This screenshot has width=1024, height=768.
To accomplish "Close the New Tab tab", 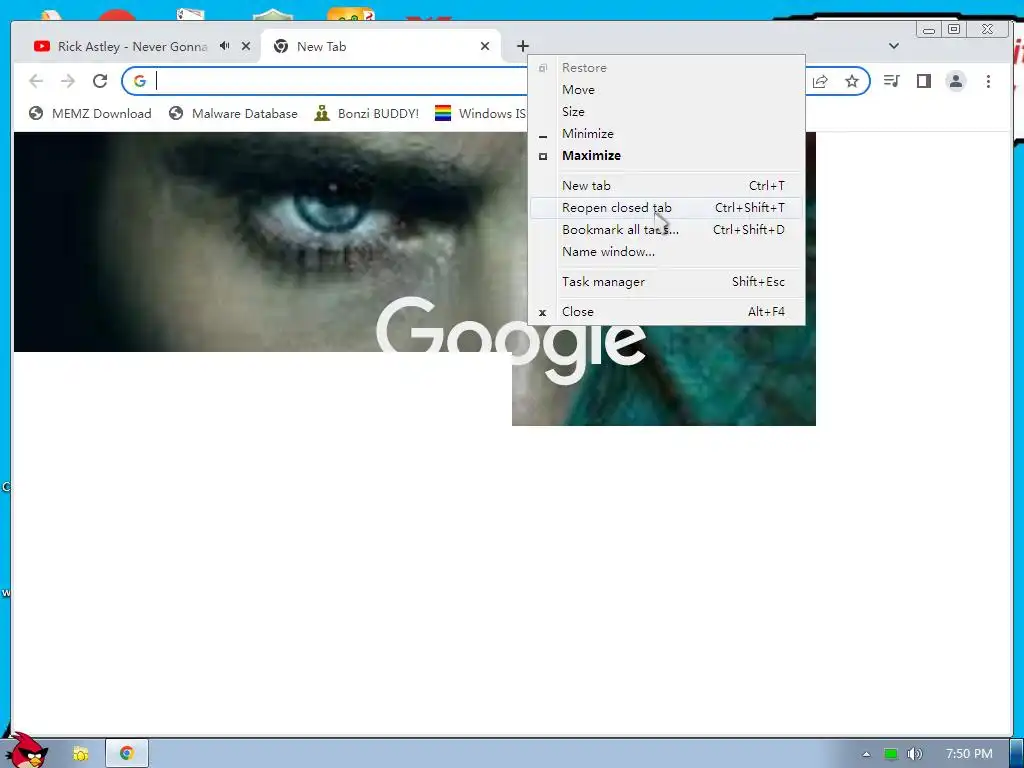I will (x=485, y=46).
